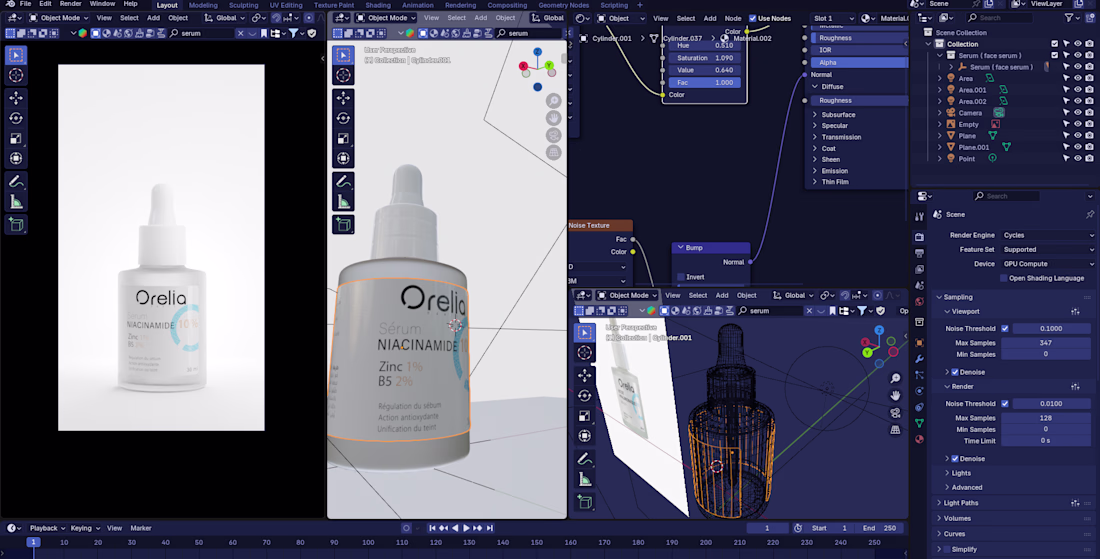Click the zoom magnifier in the label close-up viewport

tap(554, 101)
